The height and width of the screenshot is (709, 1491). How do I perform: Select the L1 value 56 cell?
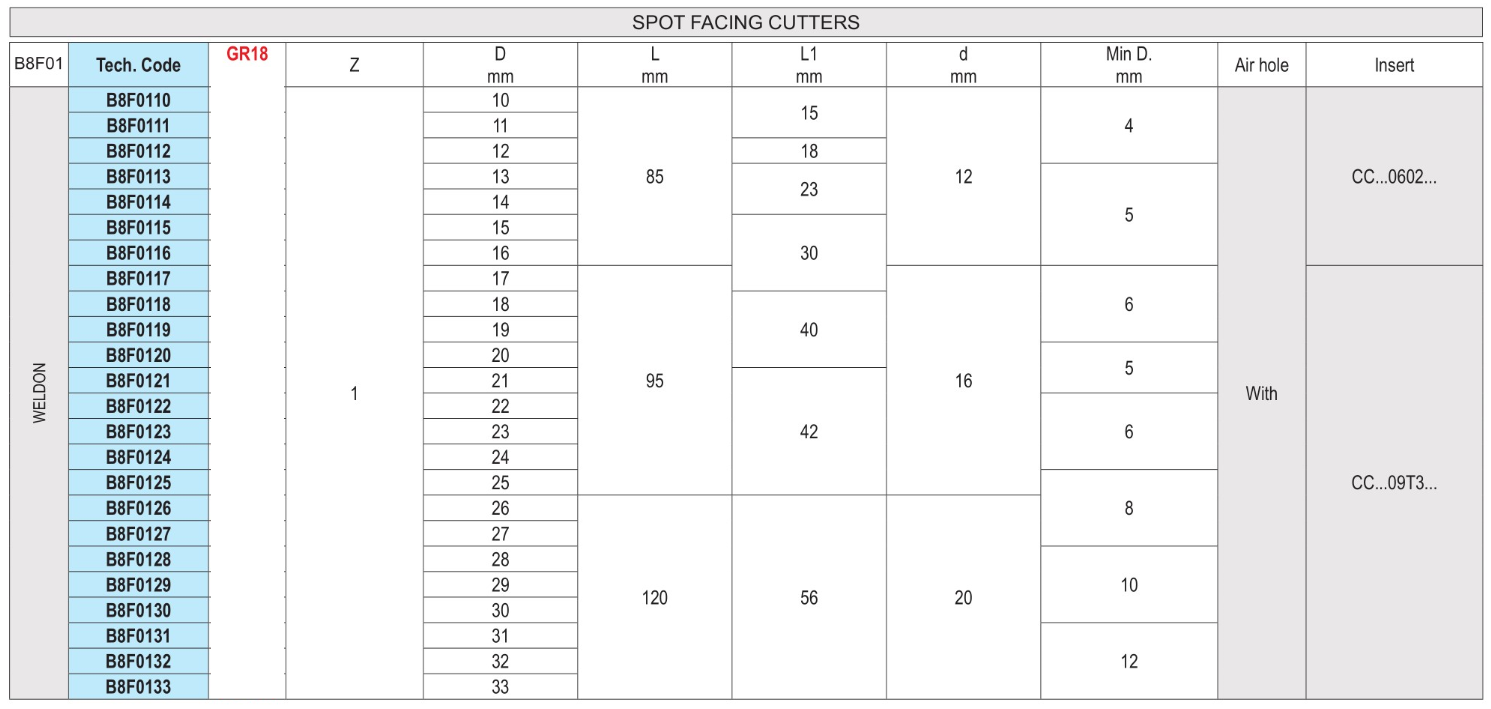pyautogui.click(x=808, y=598)
